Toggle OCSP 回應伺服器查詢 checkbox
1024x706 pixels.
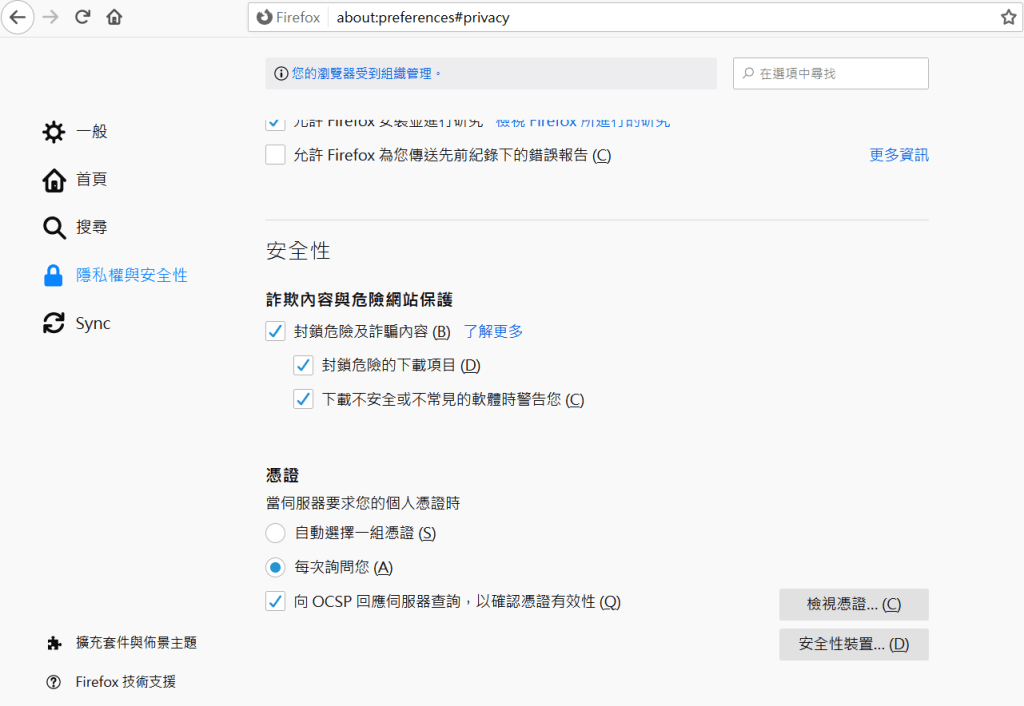coord(275,601)
